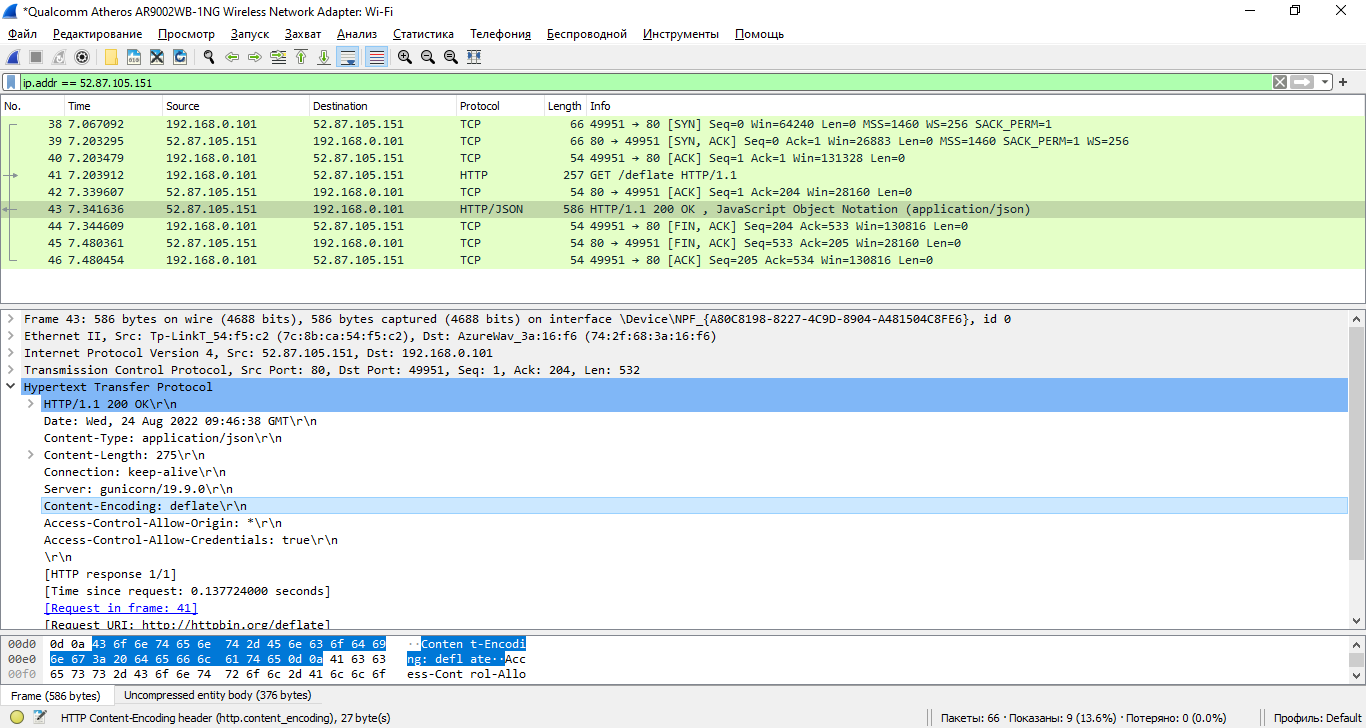Click the packet bytes pane scrollbar

click(1357, 659)
